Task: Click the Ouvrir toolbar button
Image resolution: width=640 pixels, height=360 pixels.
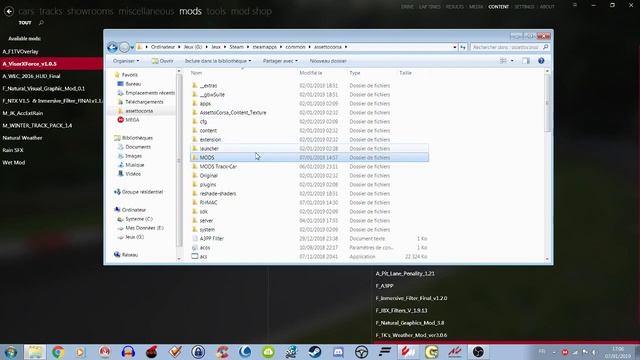Action: (x=162, y=61)
